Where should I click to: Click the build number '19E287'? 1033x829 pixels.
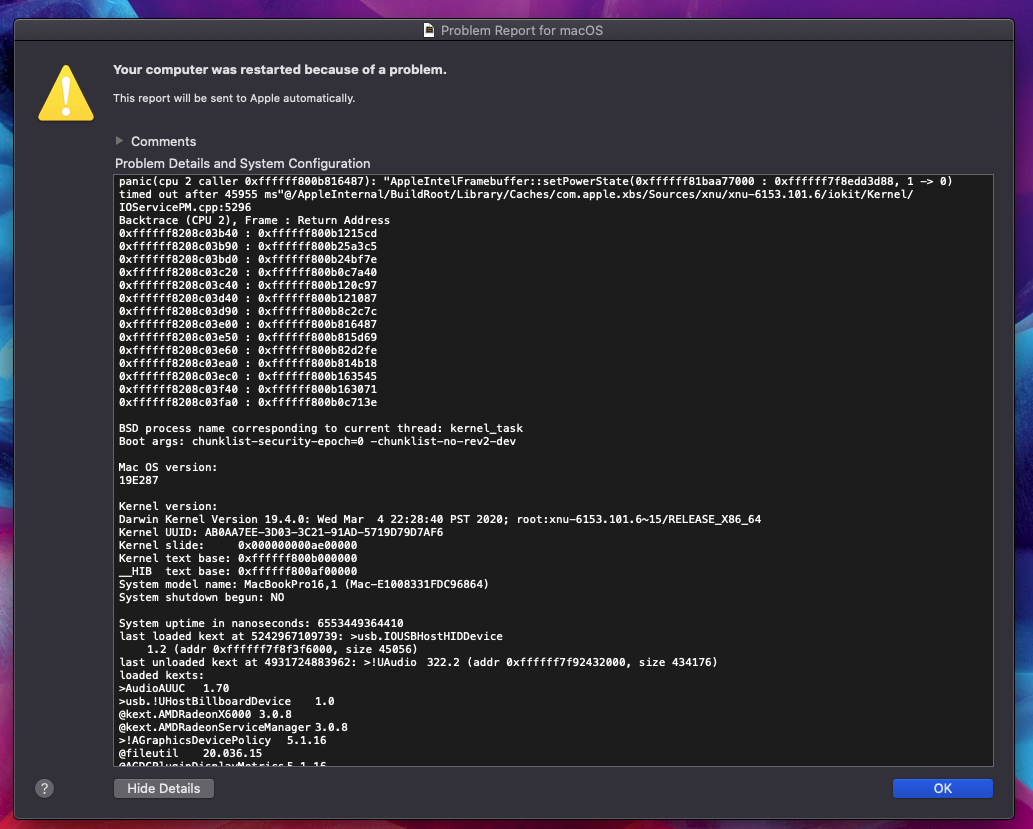click(138, 480)
